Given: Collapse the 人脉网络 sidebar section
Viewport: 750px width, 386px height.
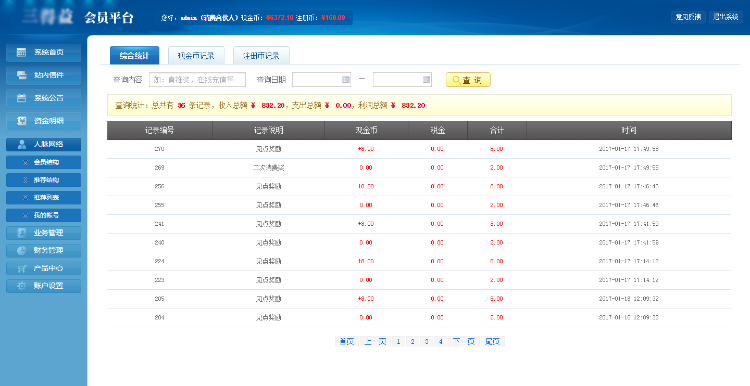Looking at the screenshot, I should tap(44, 144).
